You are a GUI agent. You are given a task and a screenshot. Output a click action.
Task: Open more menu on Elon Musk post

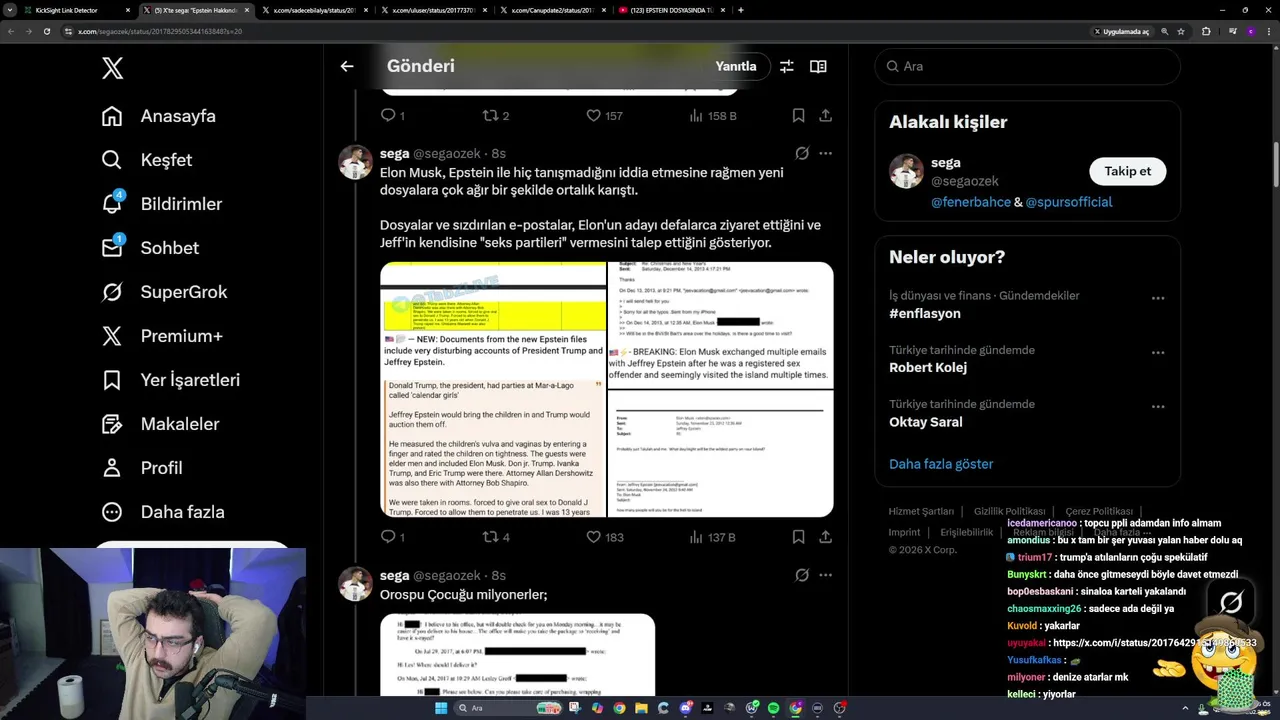(x=826, y=154)
